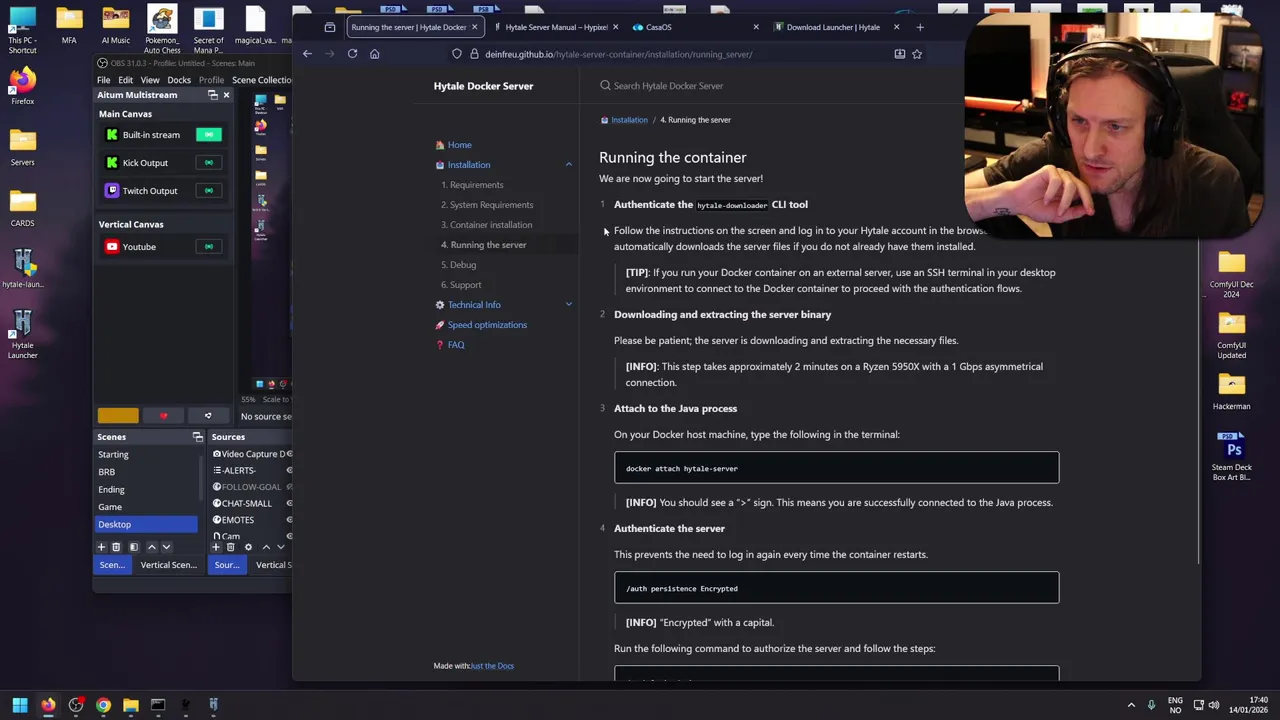
Task: Toggle the Built-in stream output
Action: point(208,135)
